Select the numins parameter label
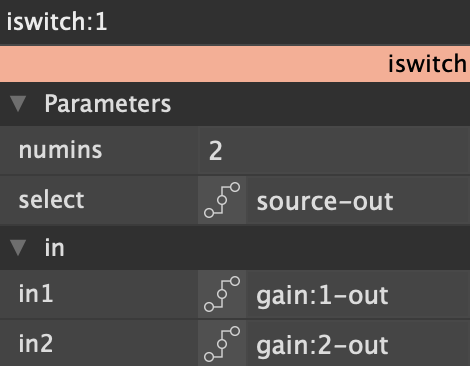The width and height of the screenshot is (470, 366). (60, 150)
